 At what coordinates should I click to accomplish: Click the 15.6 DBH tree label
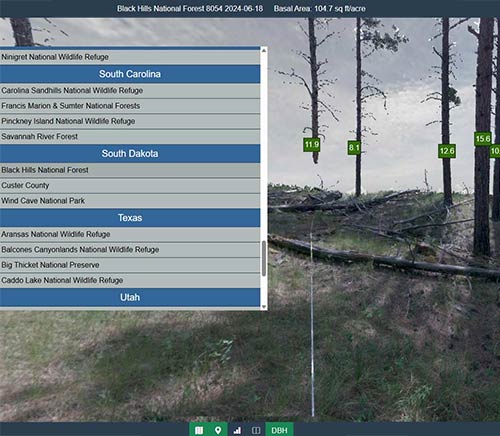[483, 139]
